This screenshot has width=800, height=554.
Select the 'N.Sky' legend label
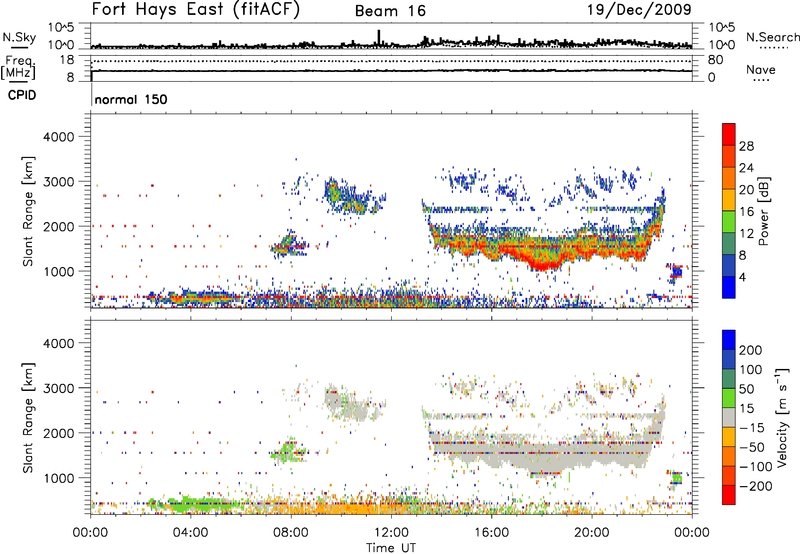(19, 37)
